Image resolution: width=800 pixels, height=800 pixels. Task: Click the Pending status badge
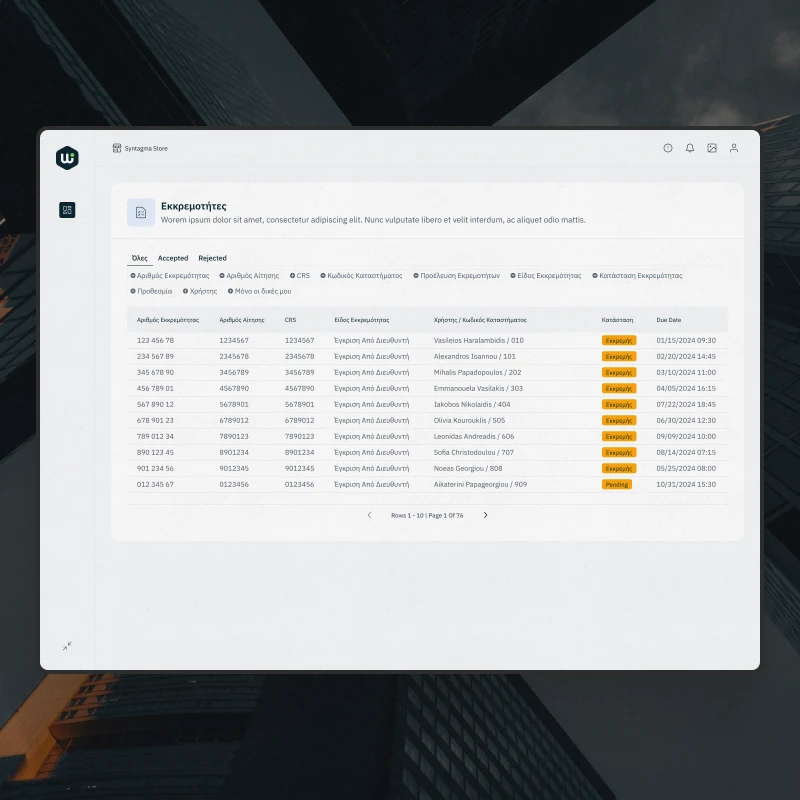617,484
